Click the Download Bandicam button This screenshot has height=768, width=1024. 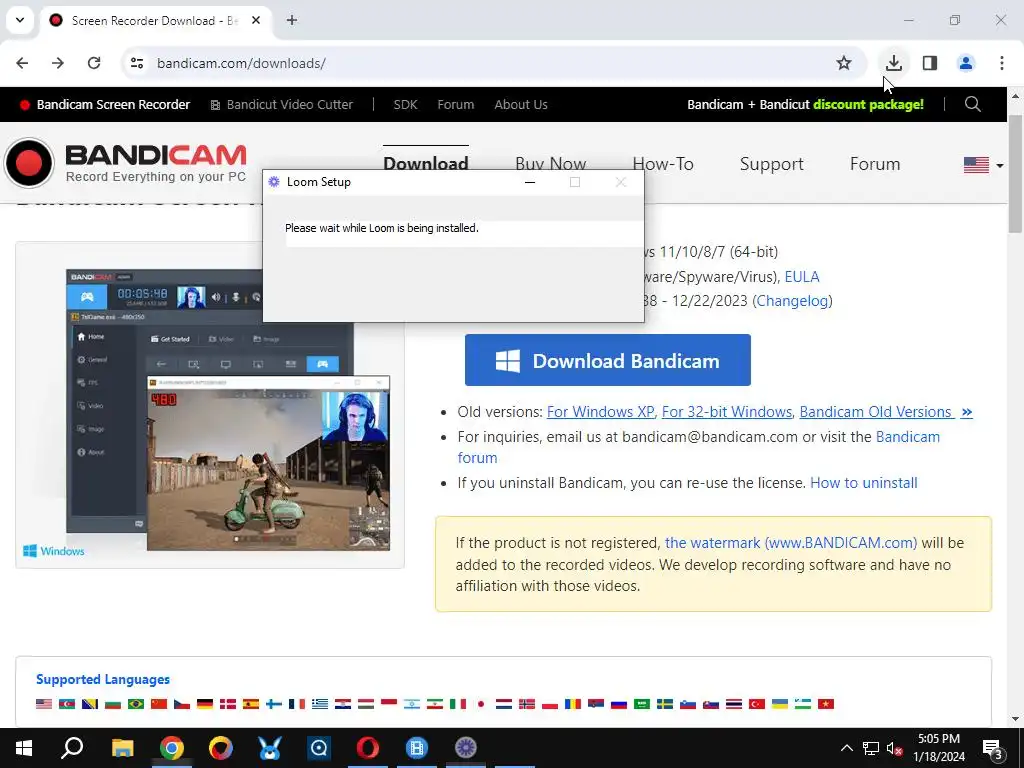pyautogui.click(x=607, y=360)
